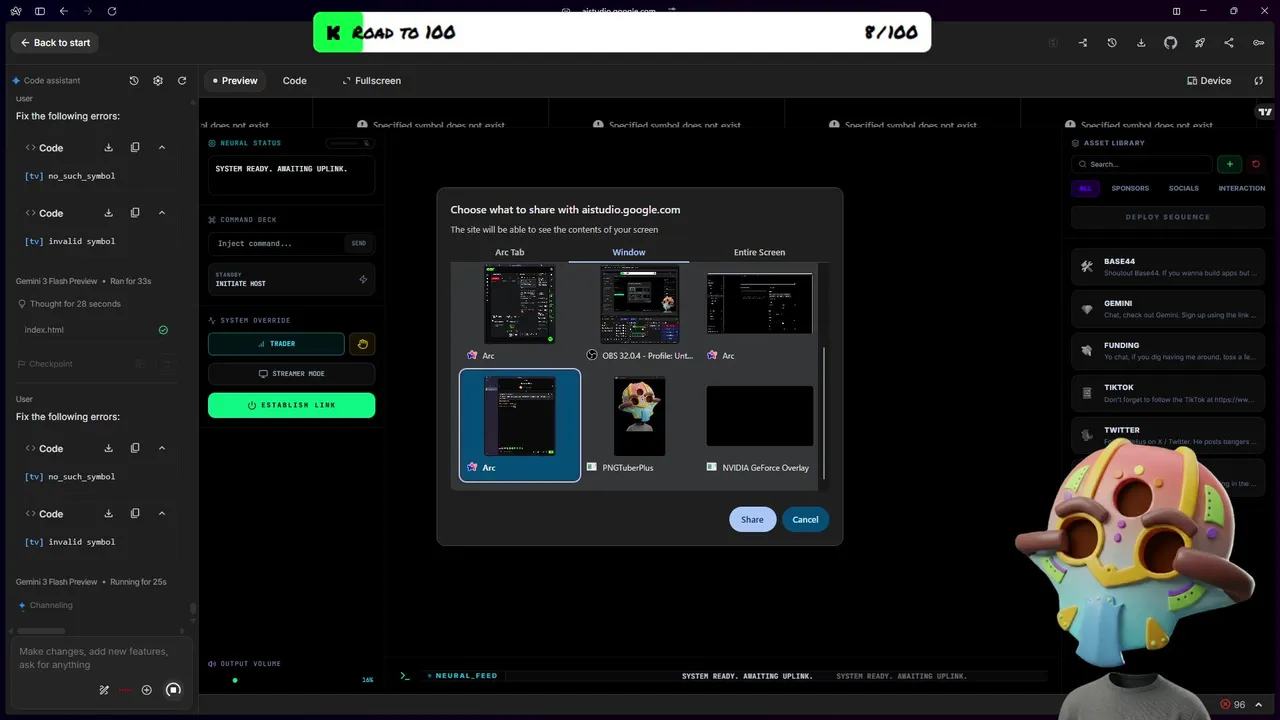Share the app via share icon
The image size is (1280, 720).
1229,43
